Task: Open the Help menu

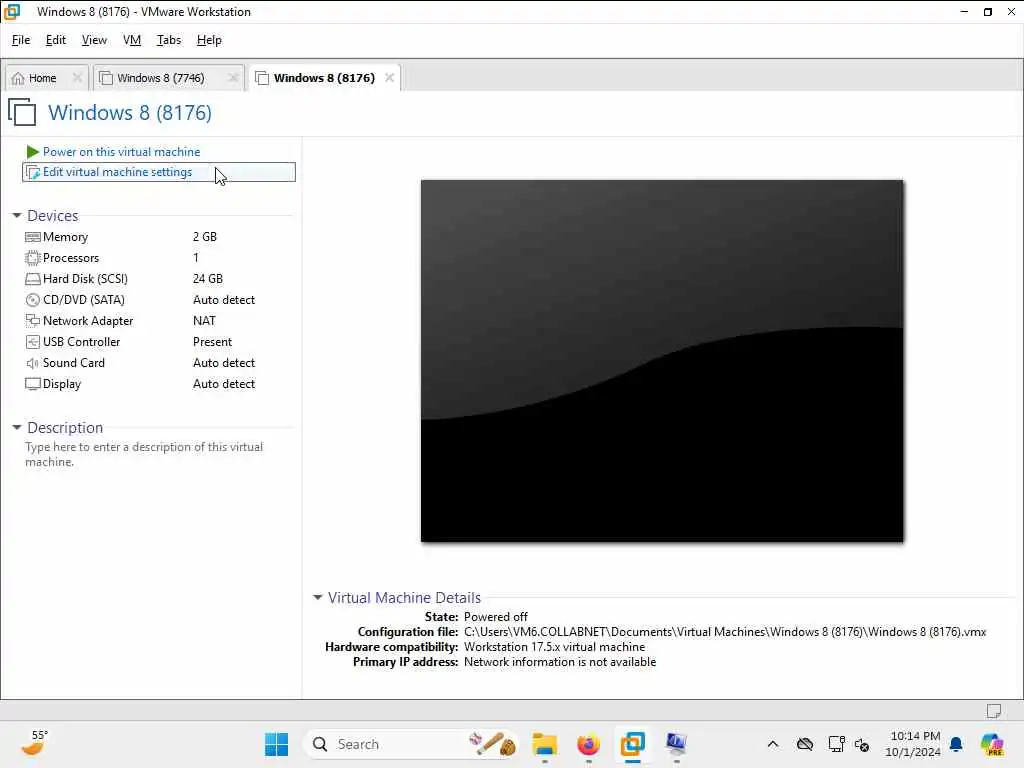Action: pyautogui.click(x=209, y=40)
